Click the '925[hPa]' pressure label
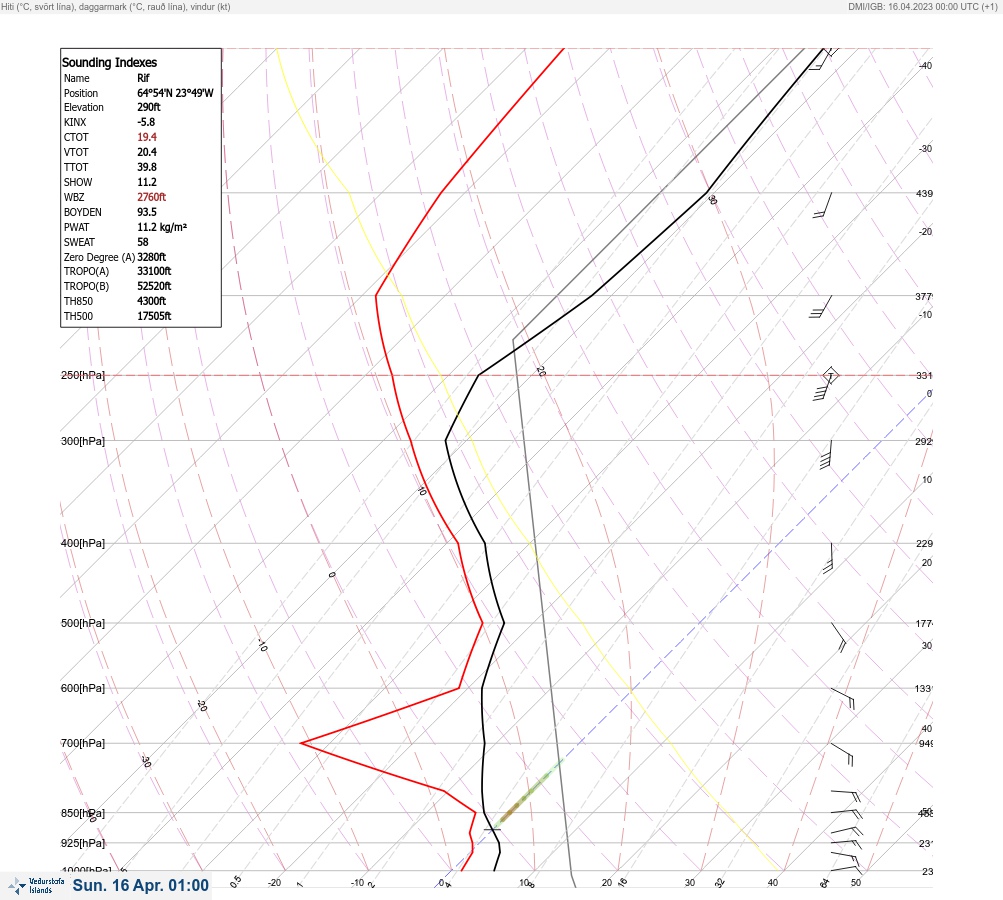1003x900 pixels. pyautogui.click(x=83, y=843)
